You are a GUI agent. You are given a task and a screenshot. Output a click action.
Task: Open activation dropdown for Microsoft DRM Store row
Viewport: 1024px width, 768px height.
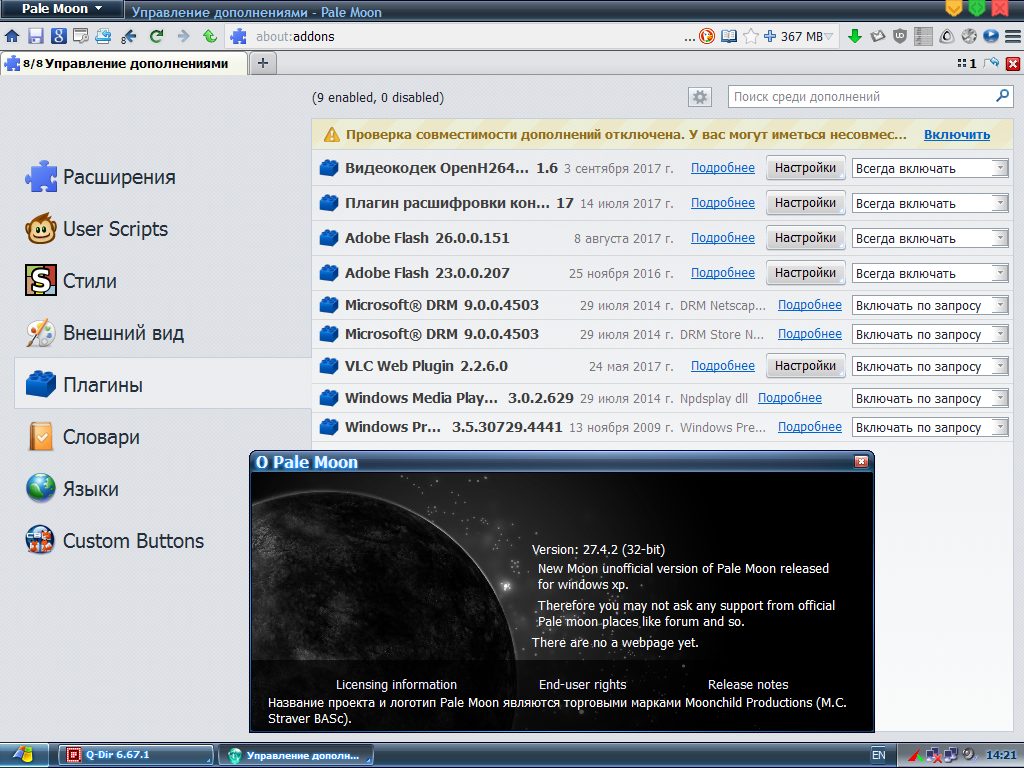click(930, 334)
